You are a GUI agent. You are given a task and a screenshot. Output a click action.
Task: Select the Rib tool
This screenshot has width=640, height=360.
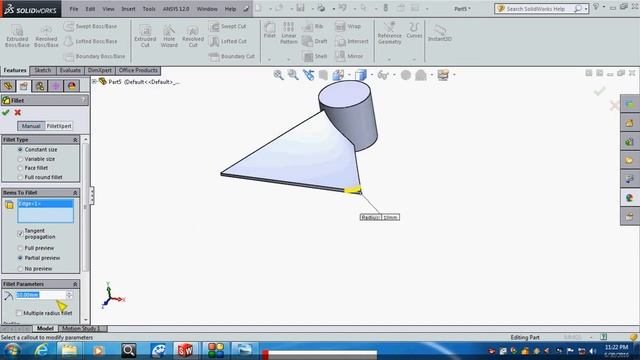[313, 26]
